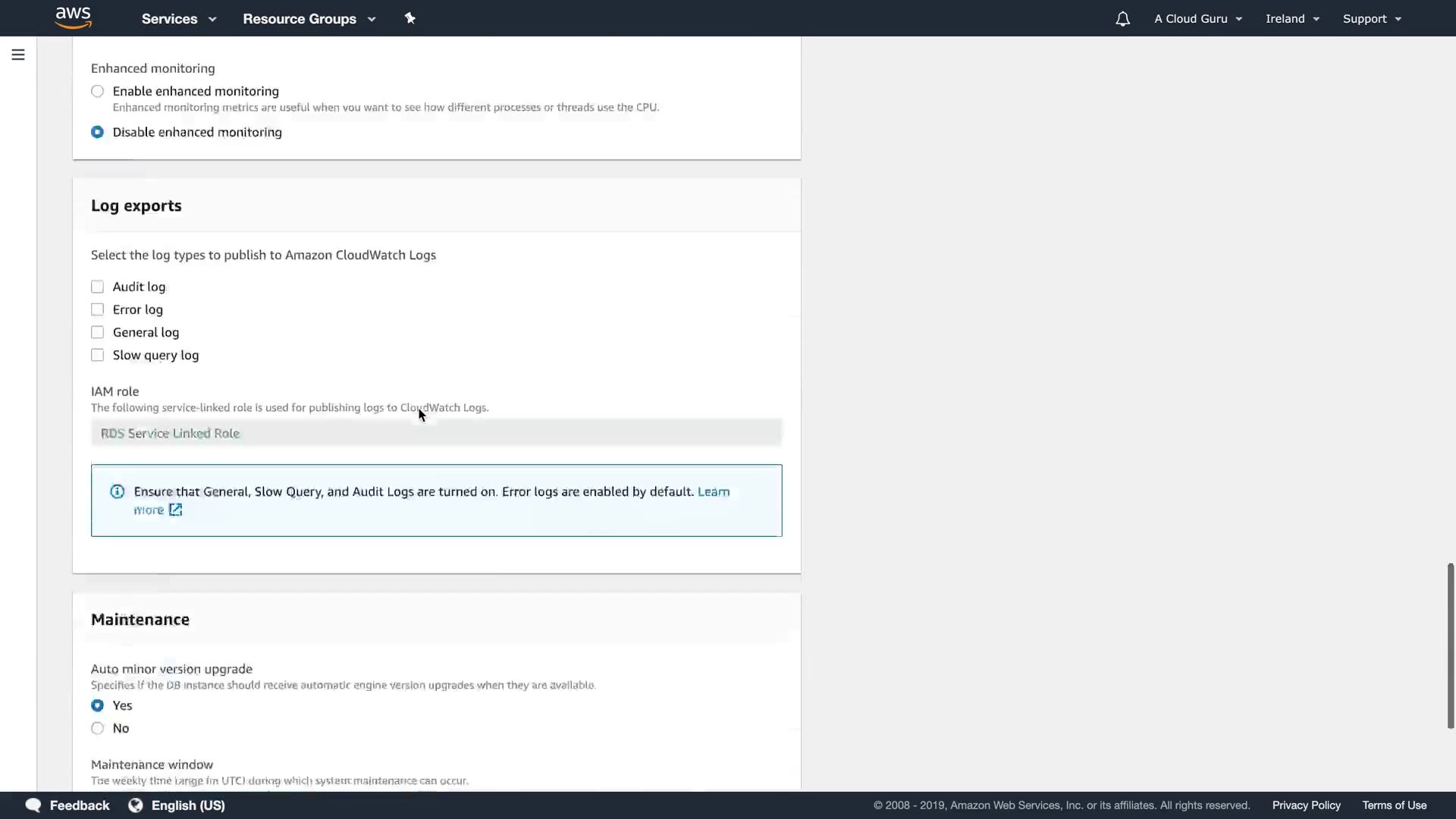
Task: Click the info icon in the alert box
Action: (118, 491)
